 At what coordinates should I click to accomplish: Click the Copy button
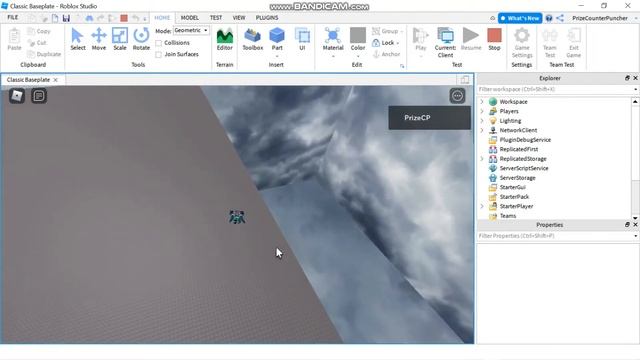39,31
